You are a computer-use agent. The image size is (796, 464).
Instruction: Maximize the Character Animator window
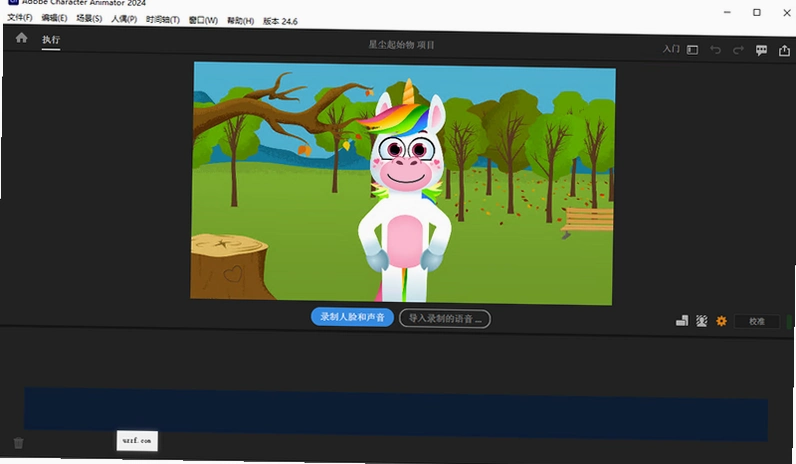click(x=757, y=12)
